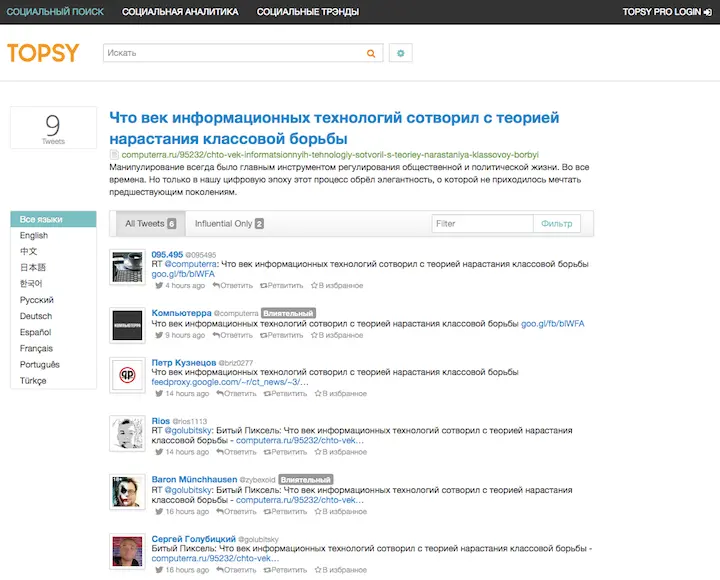
Task: Open Компьютерра profile avatar
Action: pos(126,325)
